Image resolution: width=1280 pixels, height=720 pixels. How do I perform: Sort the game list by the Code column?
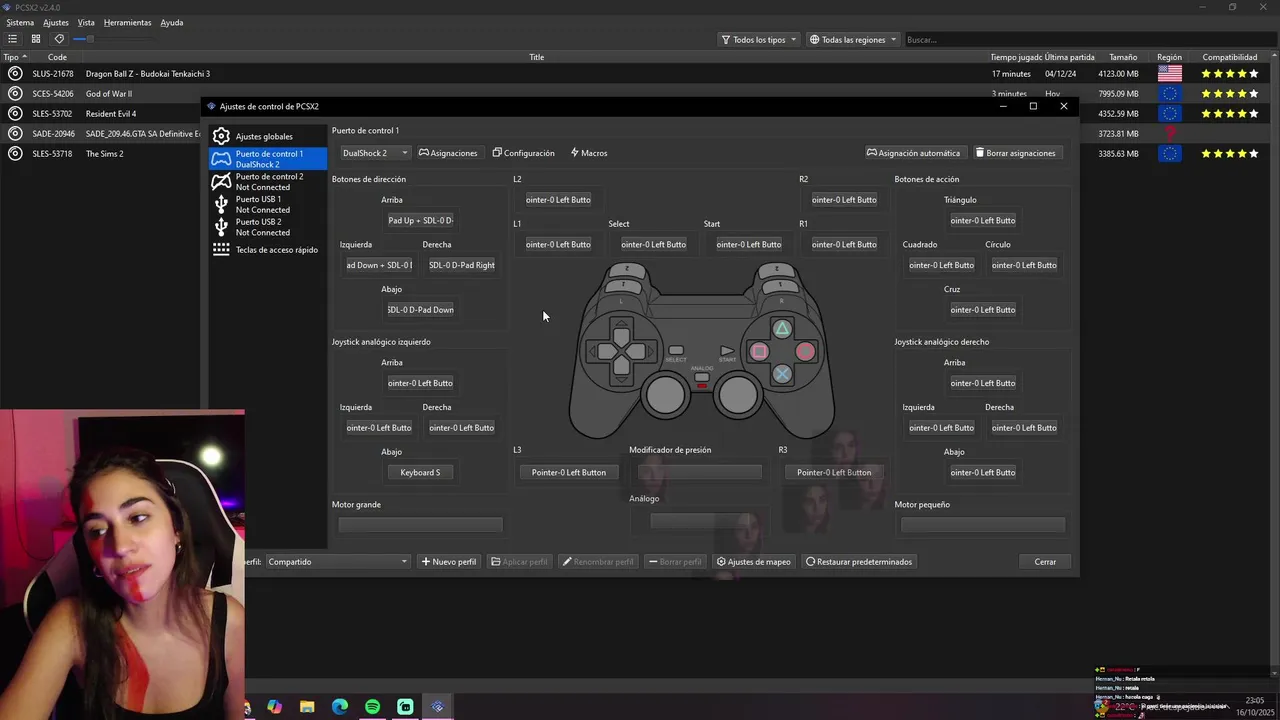coord(57,57)
